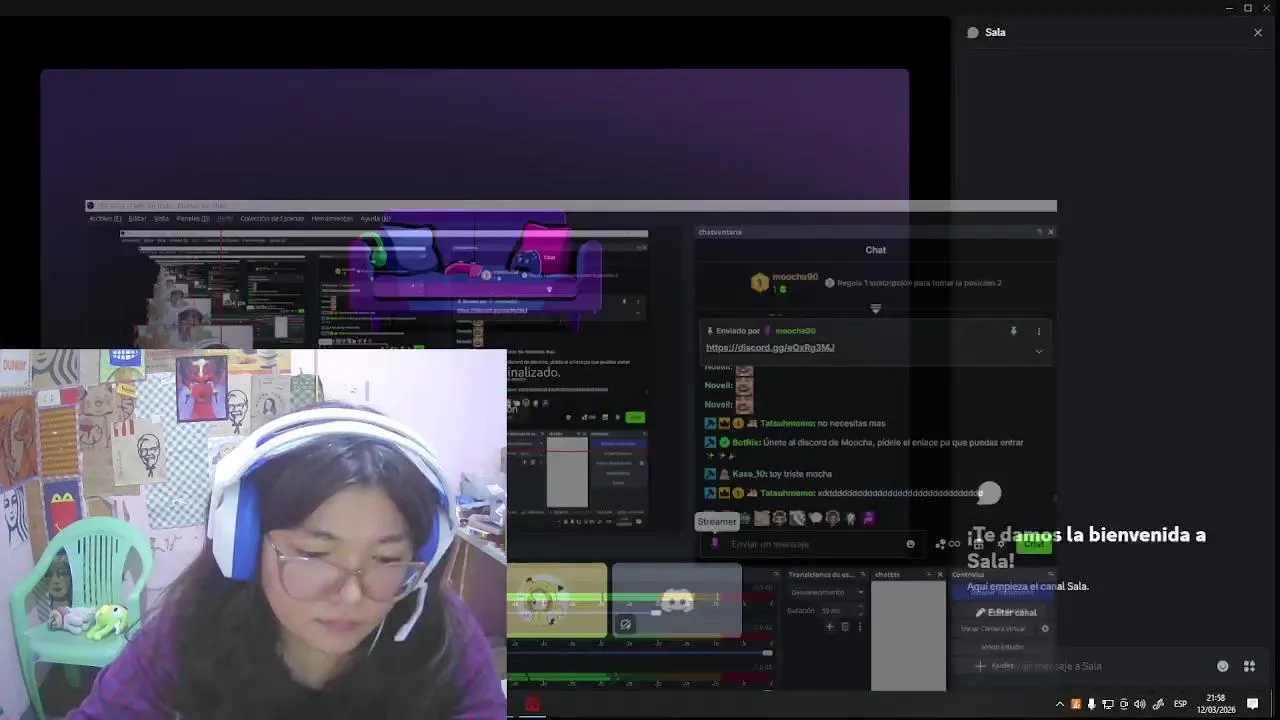Click the muted camera icon on Discord thumbnail

coord(625,624)
